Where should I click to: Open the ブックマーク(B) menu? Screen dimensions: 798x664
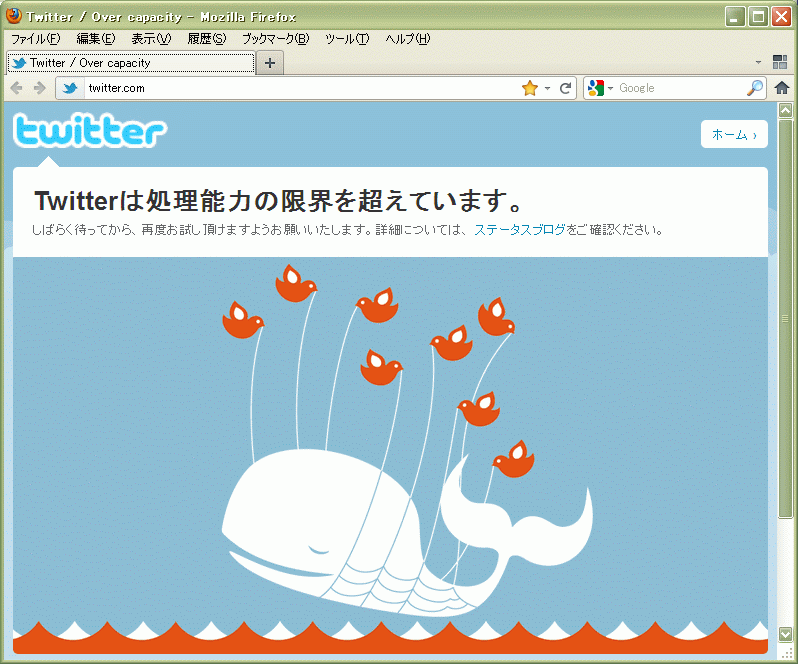(275, 39)
